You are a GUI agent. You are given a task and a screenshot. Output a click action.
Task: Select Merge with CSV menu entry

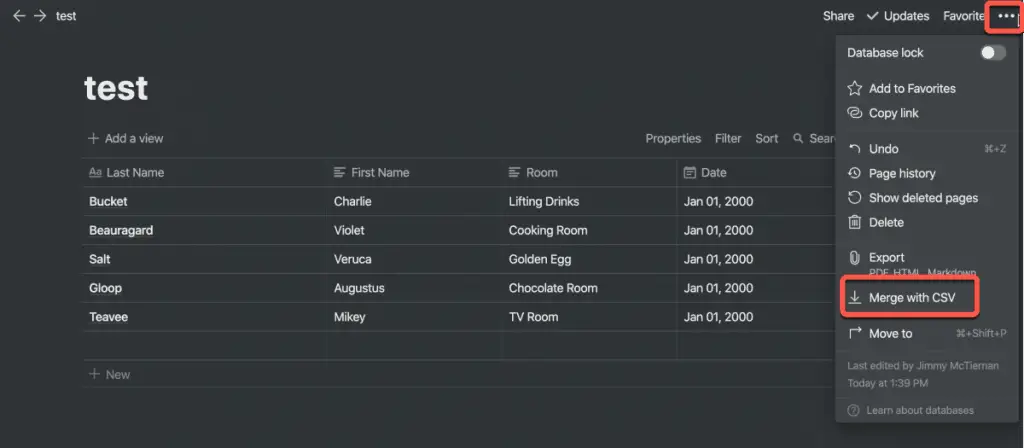[911, 298]
